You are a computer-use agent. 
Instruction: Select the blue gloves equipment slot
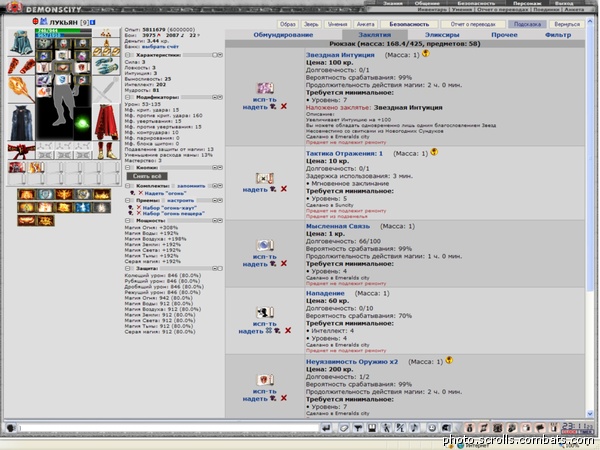point(106,66)
